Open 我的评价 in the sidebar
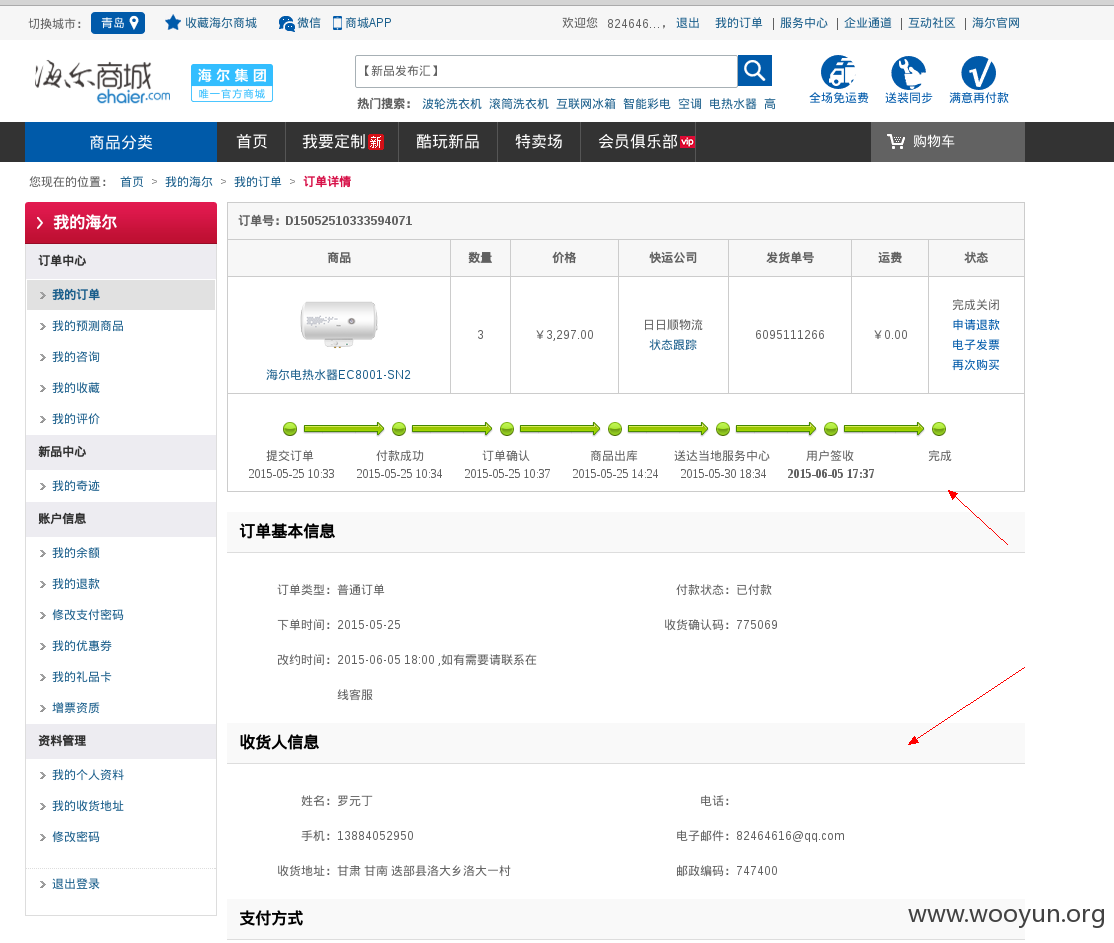 (75, 419)
